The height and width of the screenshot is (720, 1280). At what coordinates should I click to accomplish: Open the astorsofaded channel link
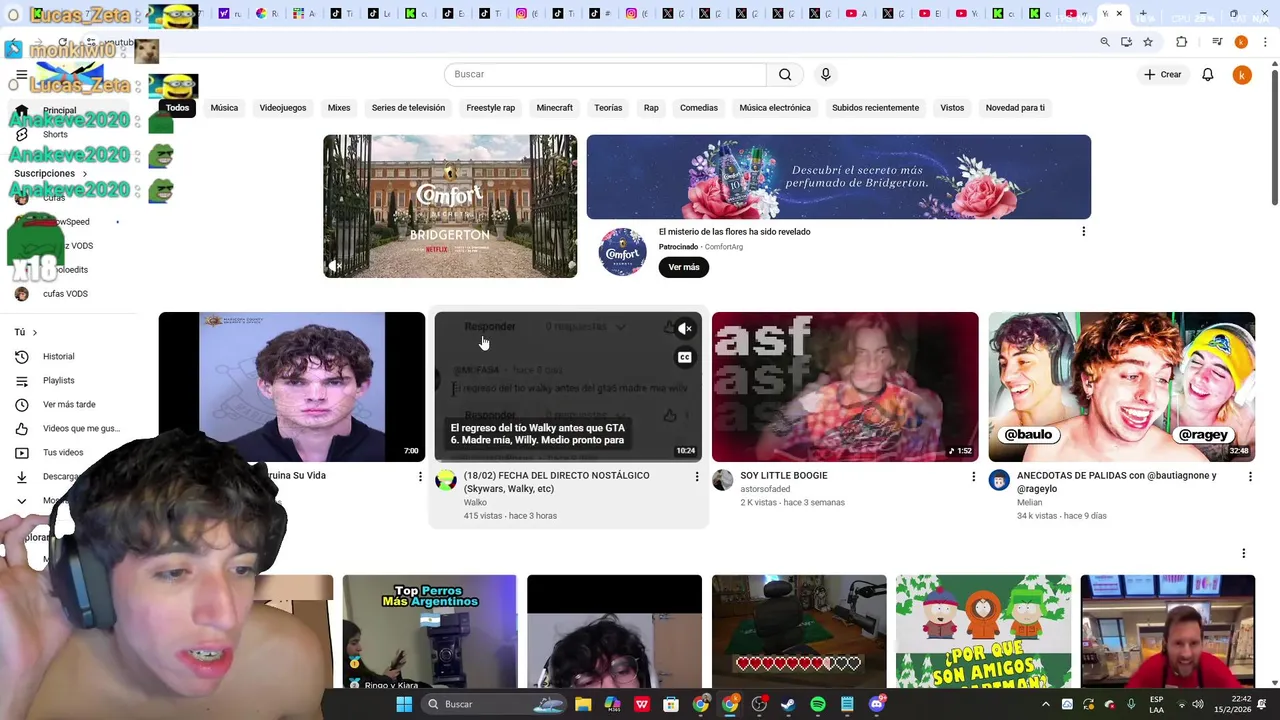tap(765, 489)
